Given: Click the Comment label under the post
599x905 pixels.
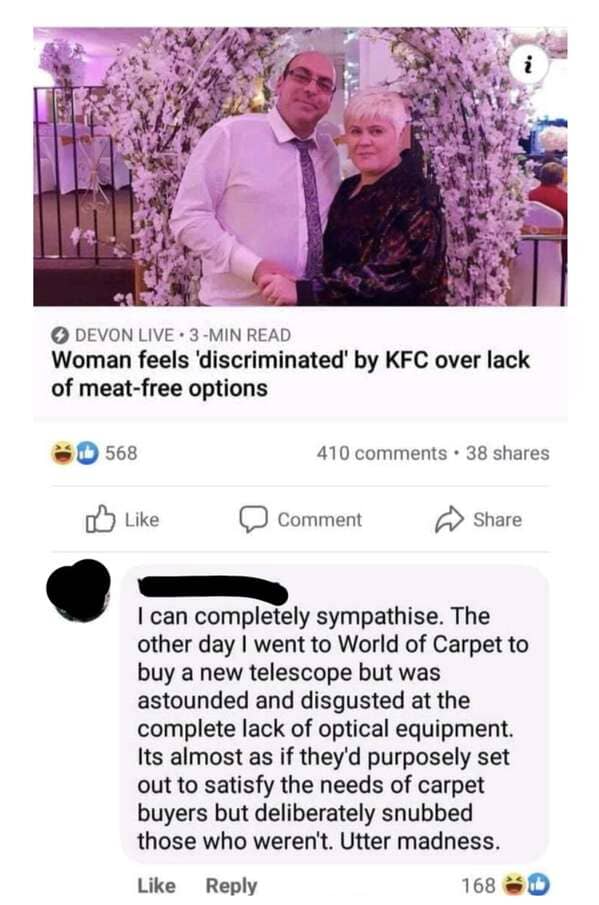Looking at the screenshot, I should click(320, 519).
